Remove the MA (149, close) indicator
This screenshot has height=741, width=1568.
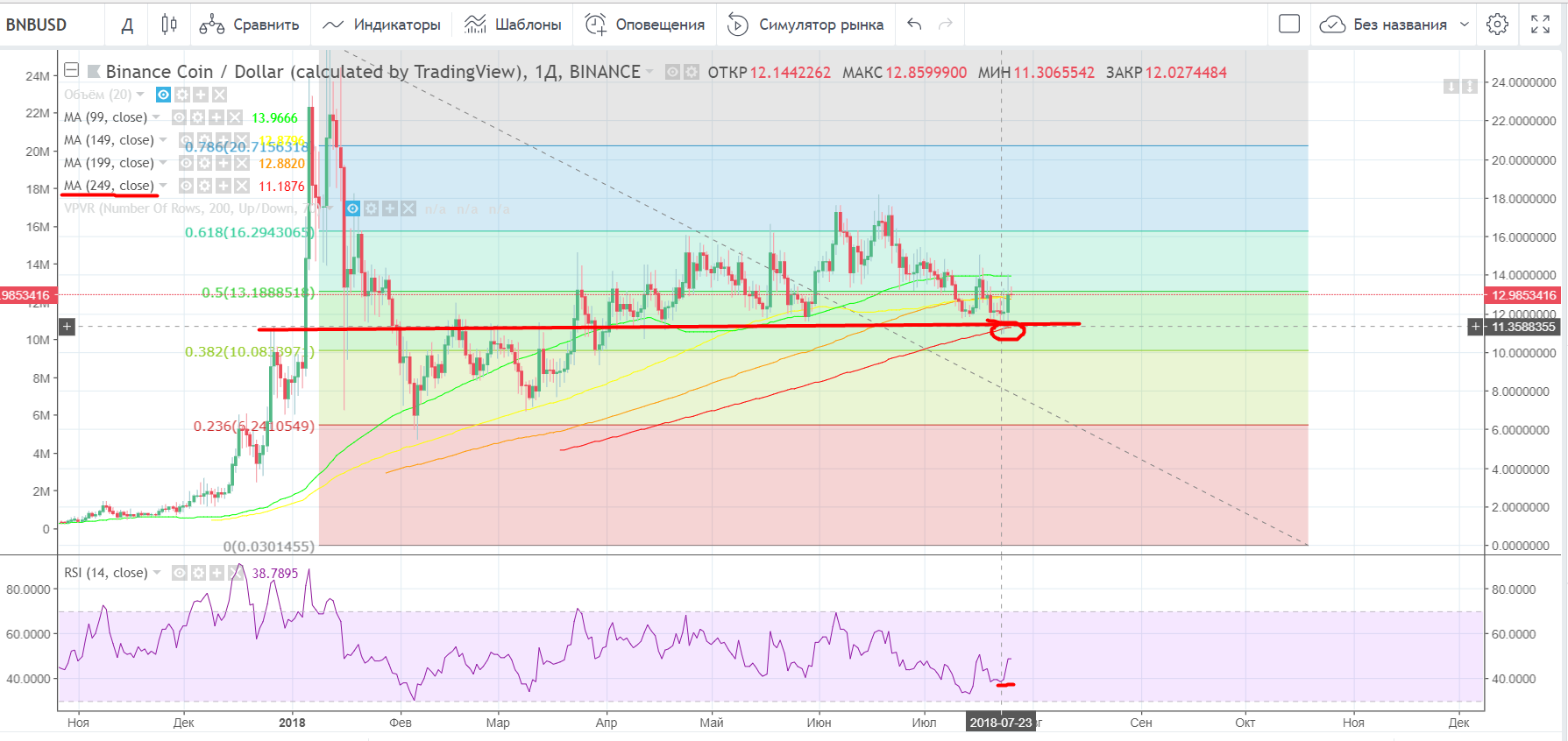coord(242,140)
